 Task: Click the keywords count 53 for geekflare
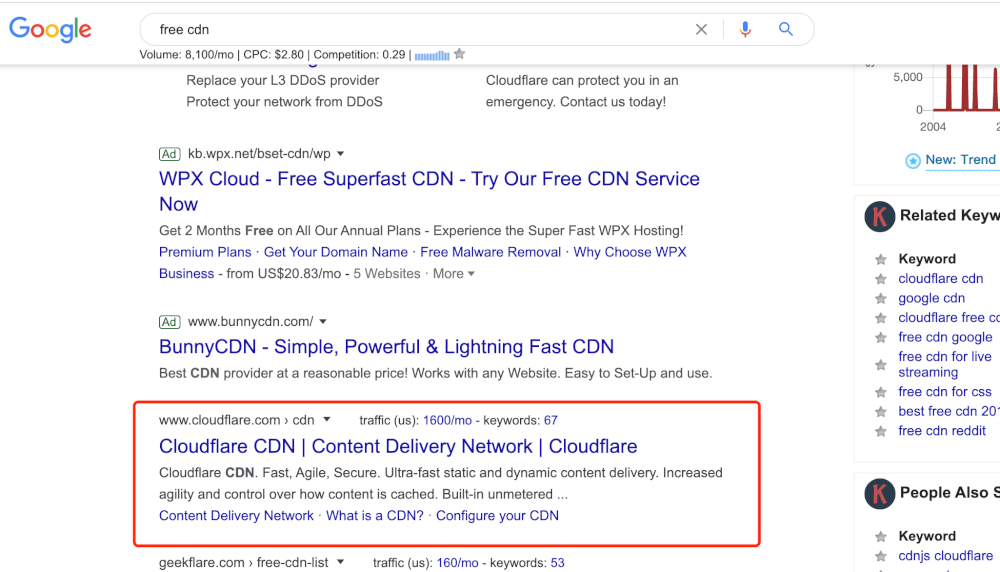pyautogui.click(x=557, y=563)
